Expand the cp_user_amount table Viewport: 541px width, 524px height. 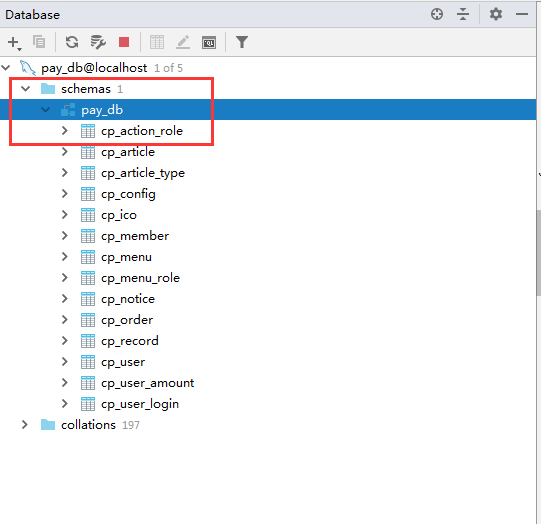point(65,383)
